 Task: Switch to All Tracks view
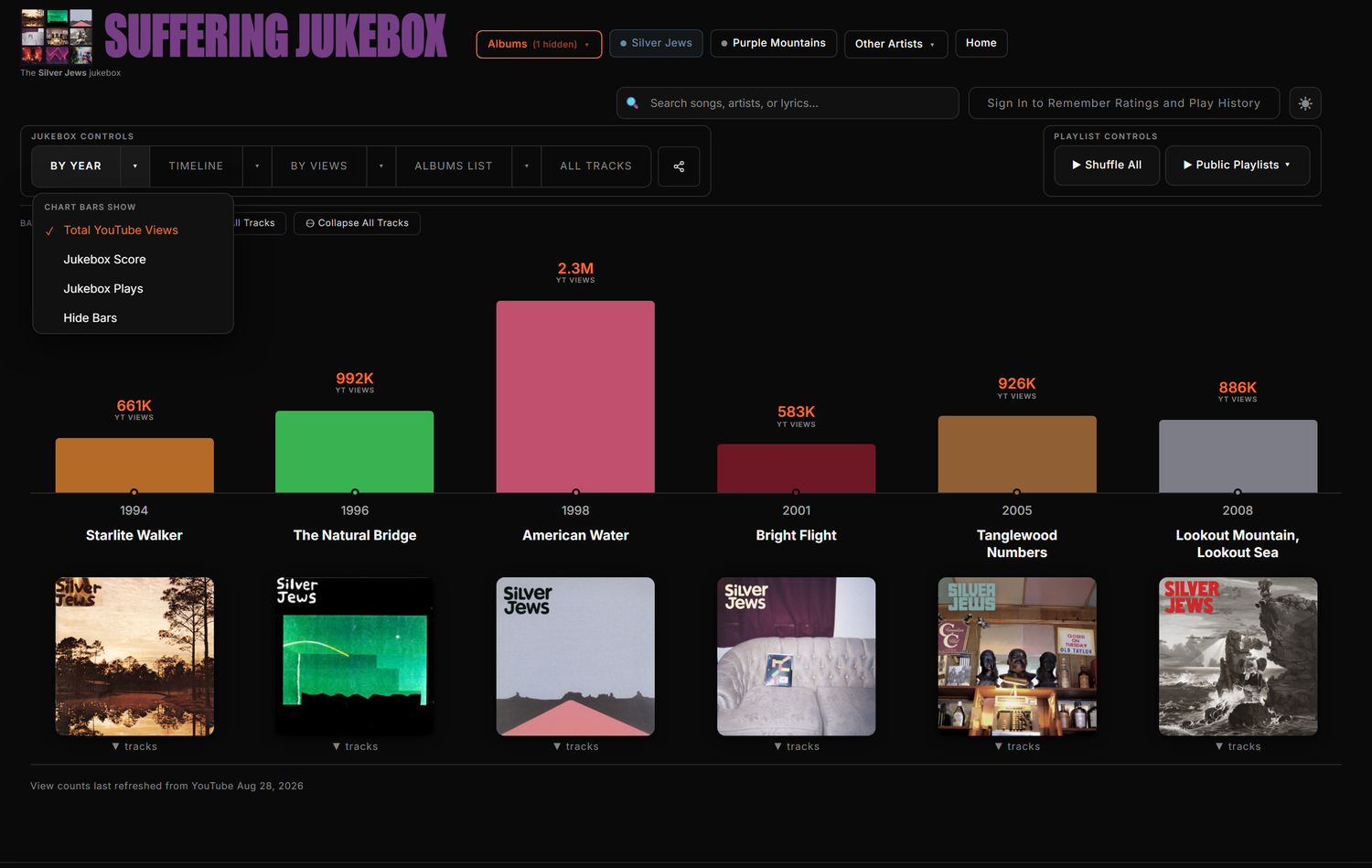coord(595,166)
